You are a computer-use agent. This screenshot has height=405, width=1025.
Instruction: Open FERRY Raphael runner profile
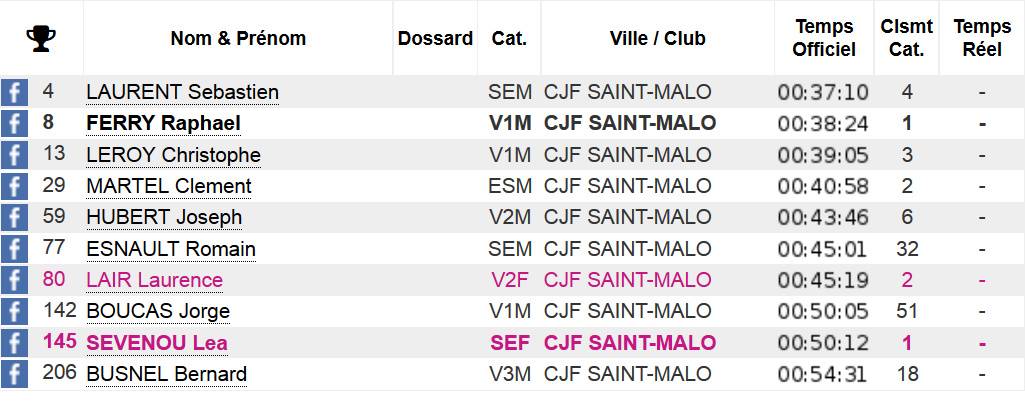[163, 123]
